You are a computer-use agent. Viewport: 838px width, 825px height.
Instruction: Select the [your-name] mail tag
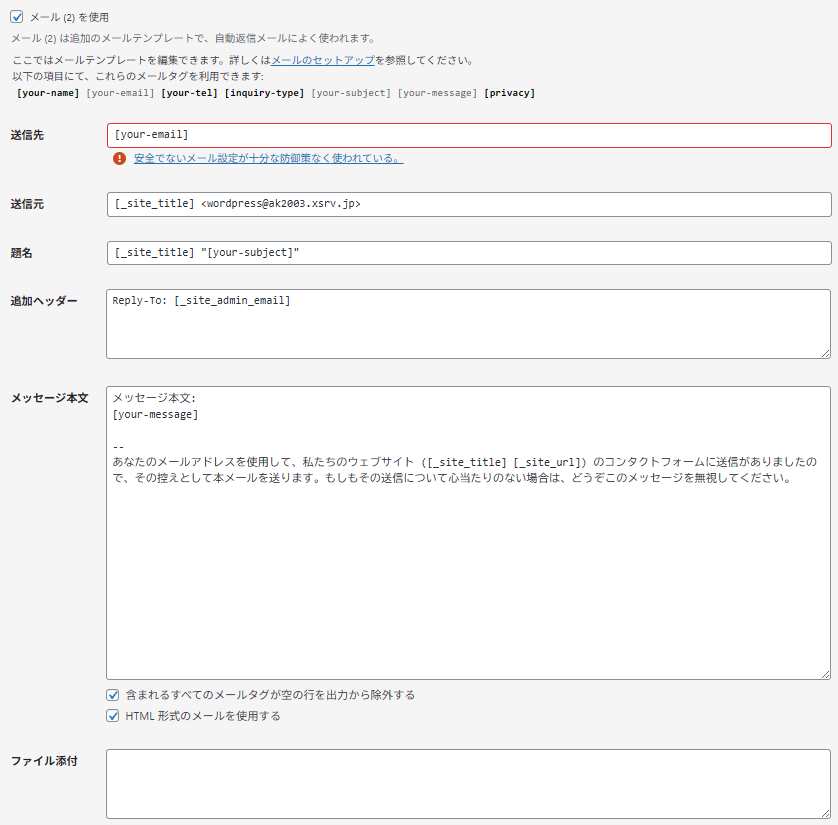coord(48,93)
